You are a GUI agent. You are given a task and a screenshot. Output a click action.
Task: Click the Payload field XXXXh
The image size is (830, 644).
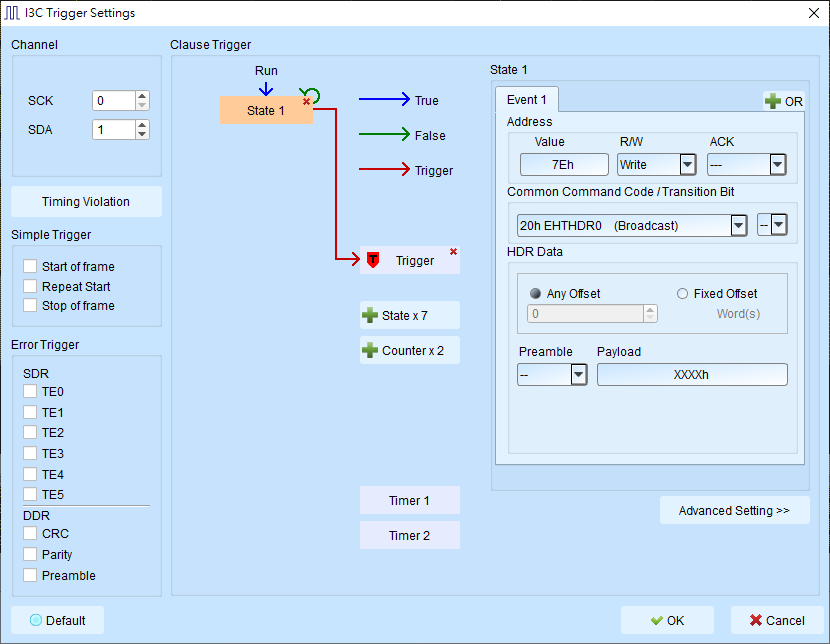click(692, 375)
